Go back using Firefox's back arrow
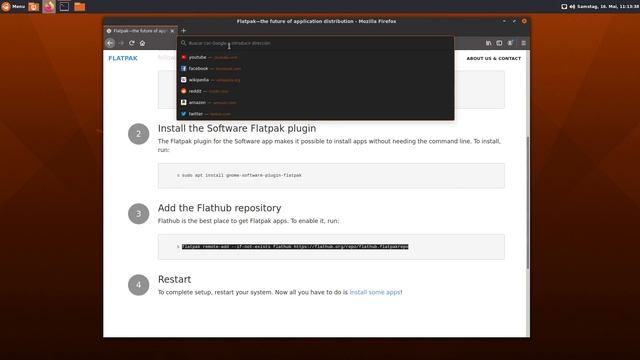The image size is (640, 360). coord(110,43)
